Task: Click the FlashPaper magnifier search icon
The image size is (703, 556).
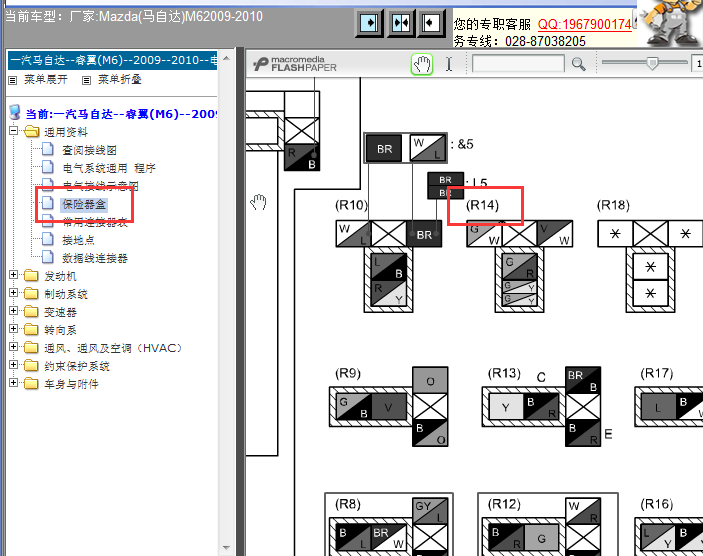Action: (x=578, y=65)
